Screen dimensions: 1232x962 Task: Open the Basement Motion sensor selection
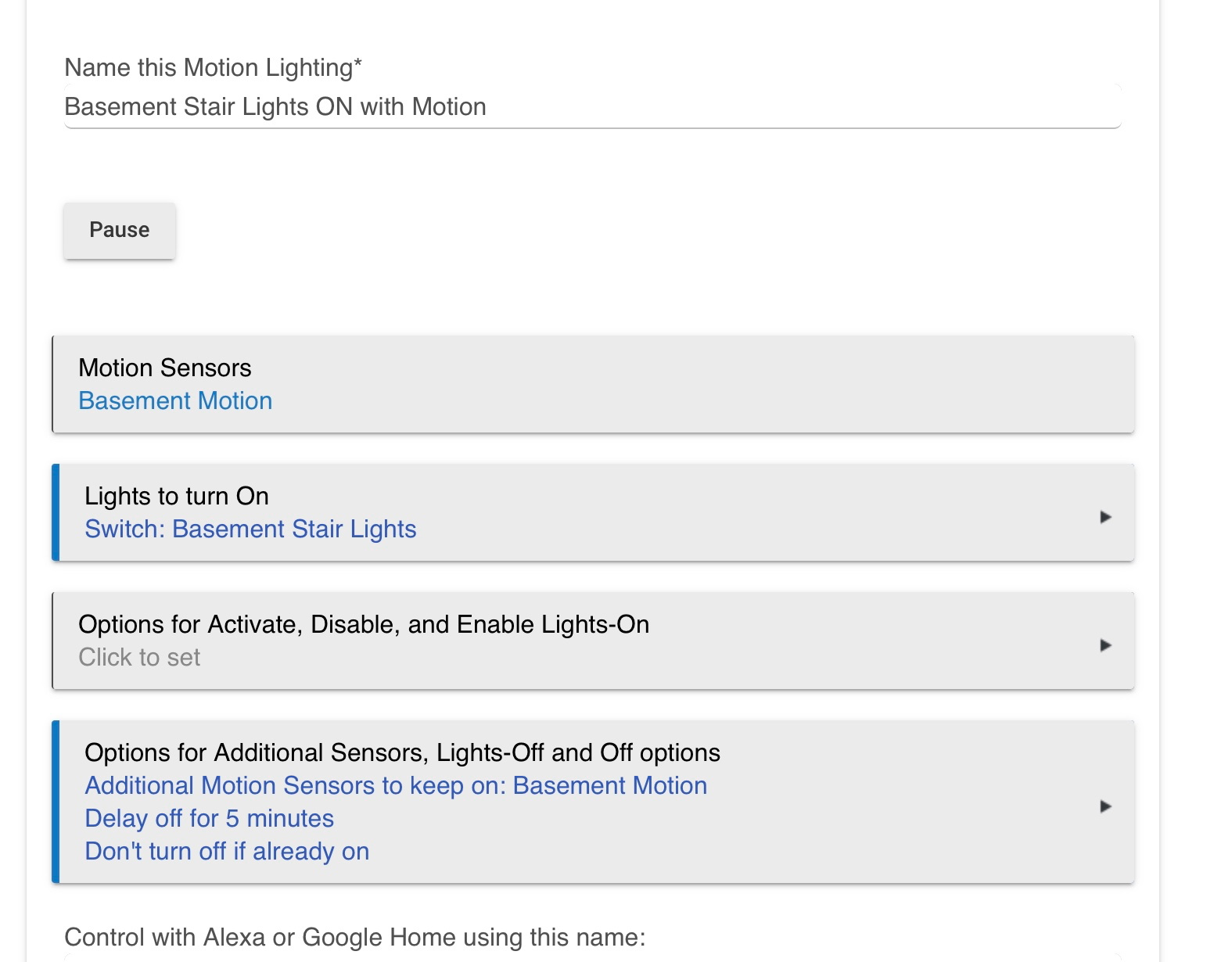175,400
